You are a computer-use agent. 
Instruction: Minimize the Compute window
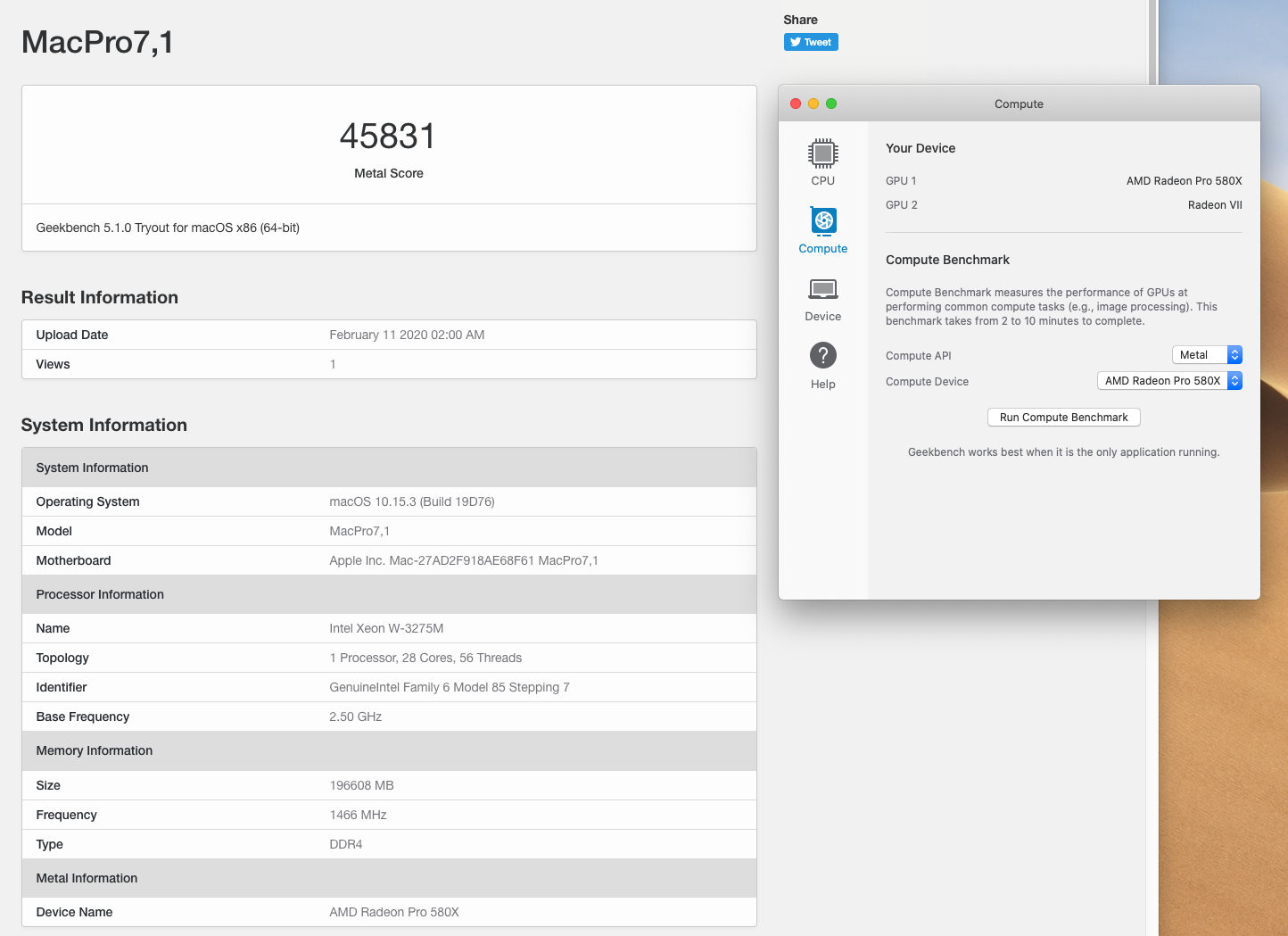pyautogui.click(x=813, y=104)
